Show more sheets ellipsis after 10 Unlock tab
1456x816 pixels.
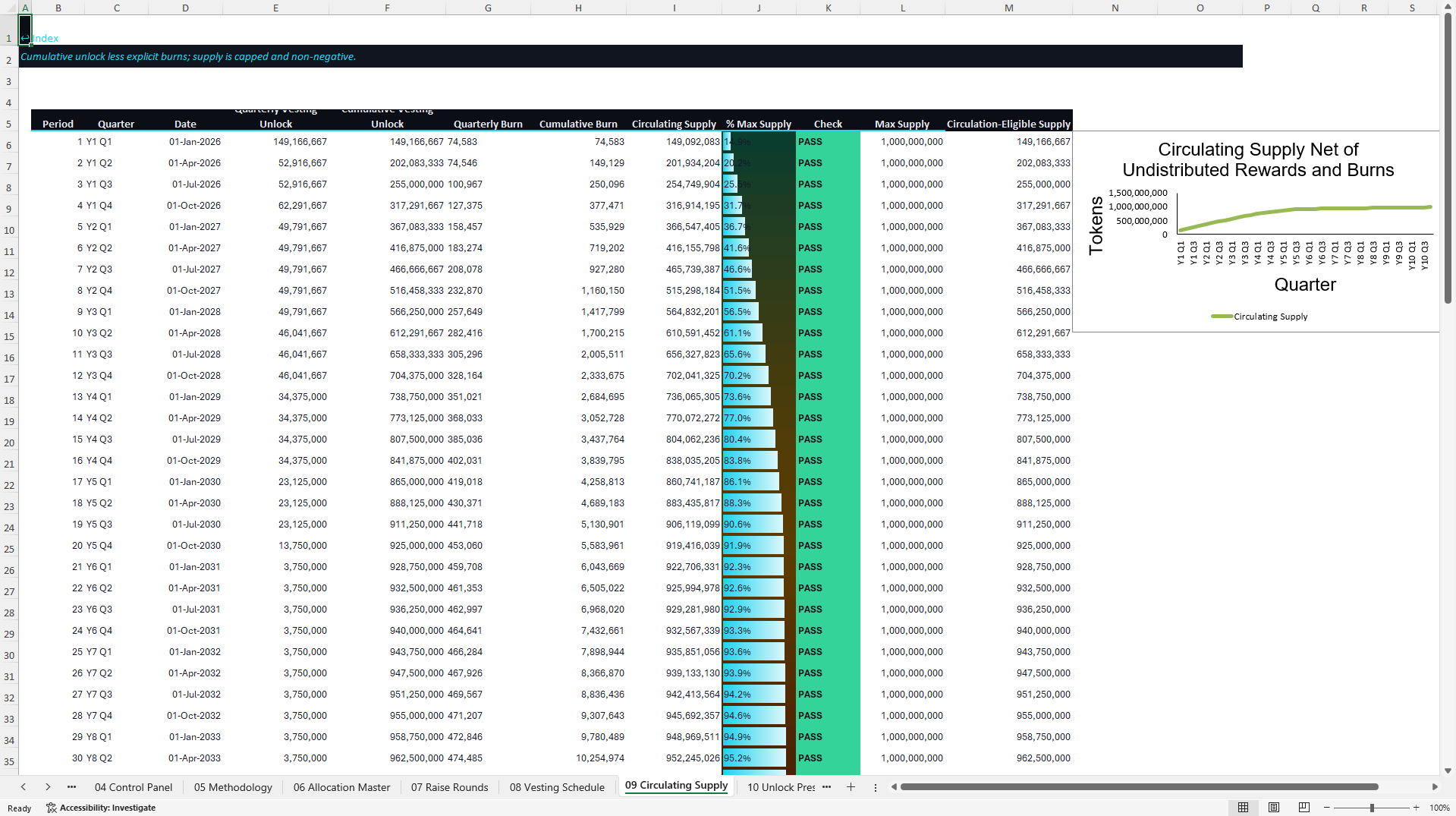pyautogui.click(x=826, y=787)
